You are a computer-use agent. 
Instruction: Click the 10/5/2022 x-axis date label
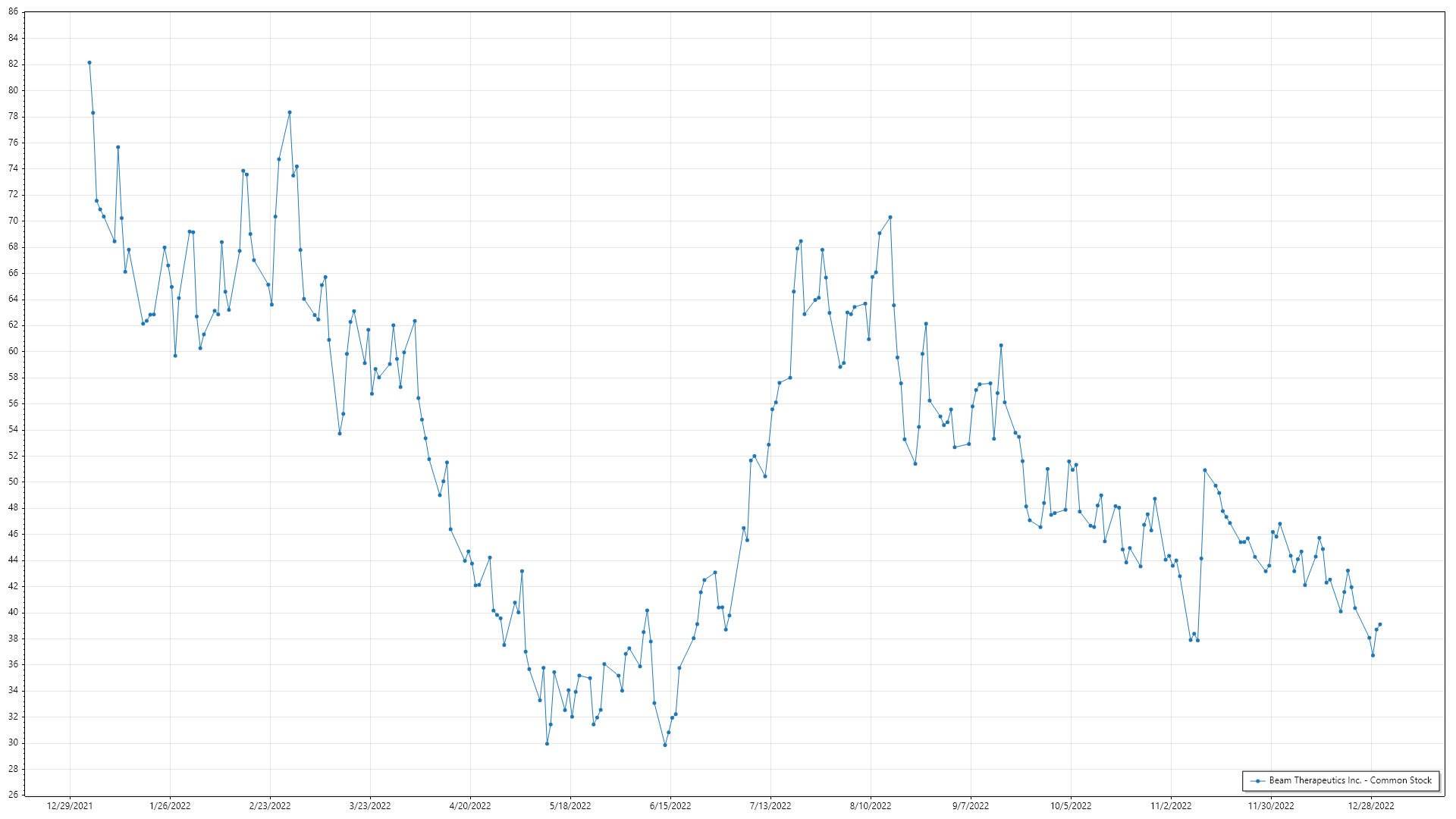(1071, 806)
